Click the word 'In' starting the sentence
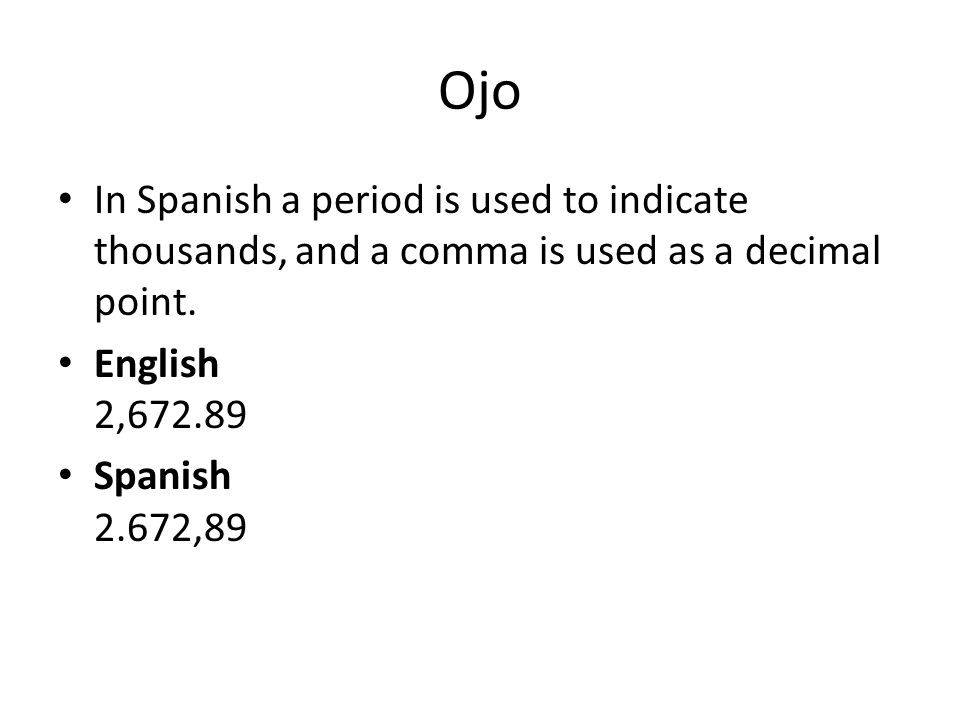 click(110, 200)
